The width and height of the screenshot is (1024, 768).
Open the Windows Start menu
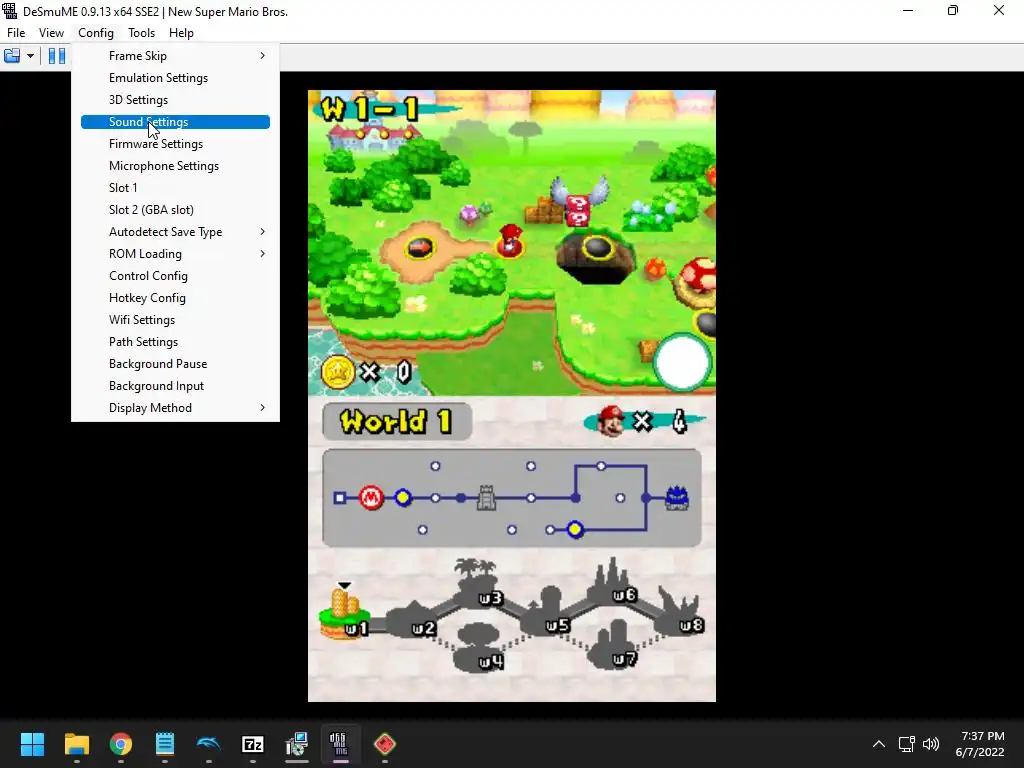click(x=32, y=744)
